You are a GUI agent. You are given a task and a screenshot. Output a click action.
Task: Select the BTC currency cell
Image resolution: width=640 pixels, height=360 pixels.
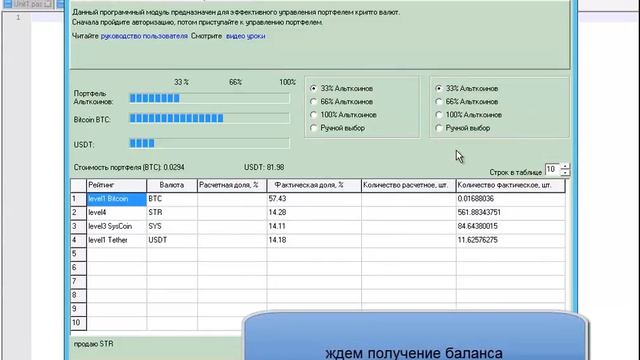click(x=172, y=199)
